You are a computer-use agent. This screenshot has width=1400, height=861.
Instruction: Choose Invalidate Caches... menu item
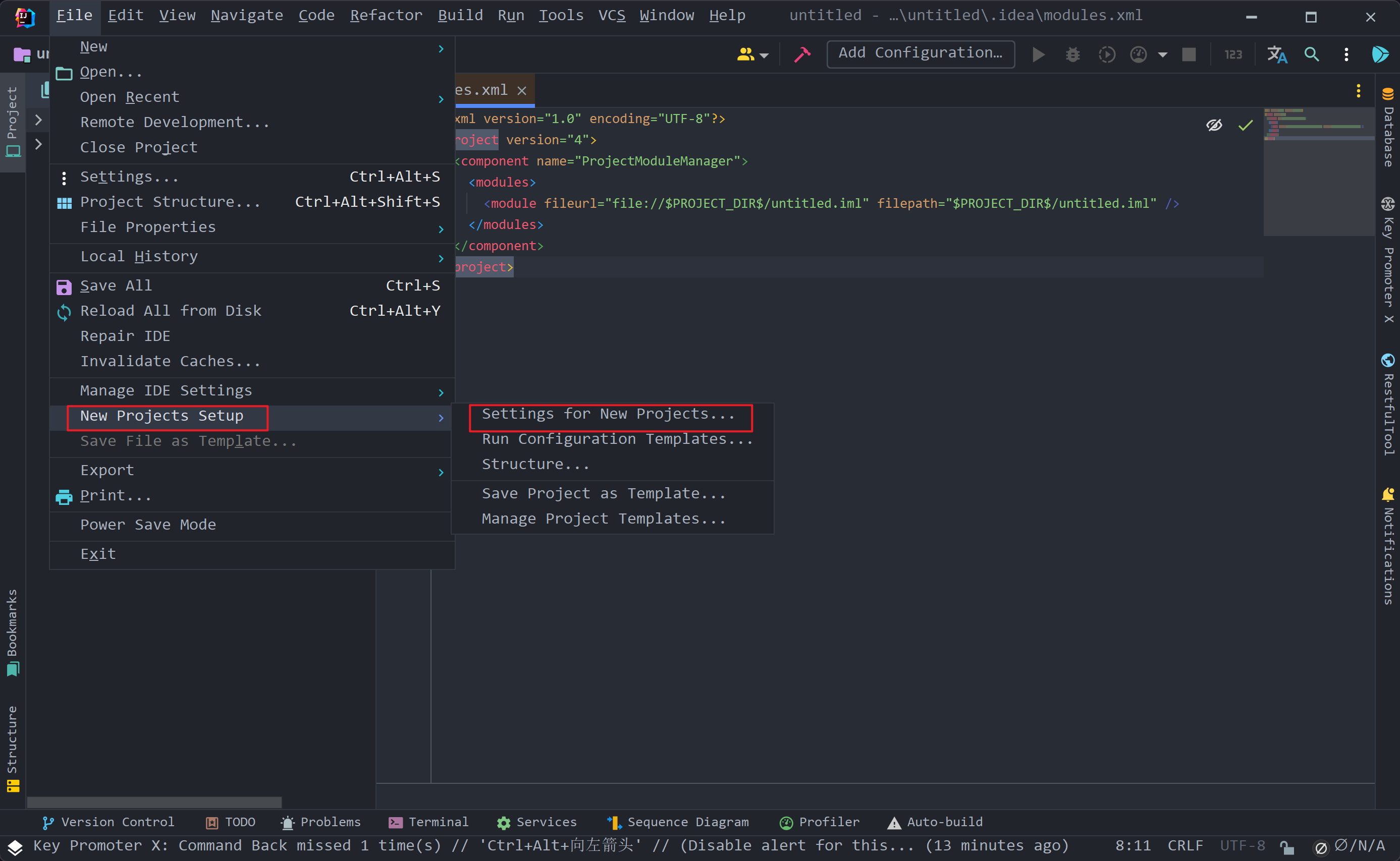tap(171, 361)
